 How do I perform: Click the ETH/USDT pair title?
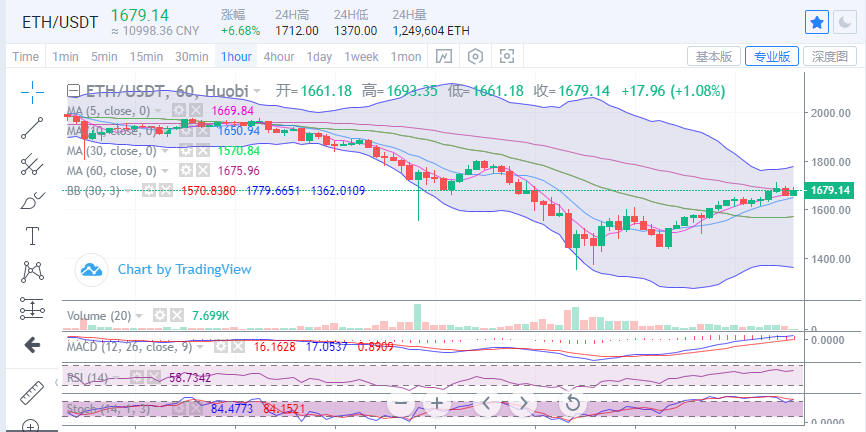60,23
